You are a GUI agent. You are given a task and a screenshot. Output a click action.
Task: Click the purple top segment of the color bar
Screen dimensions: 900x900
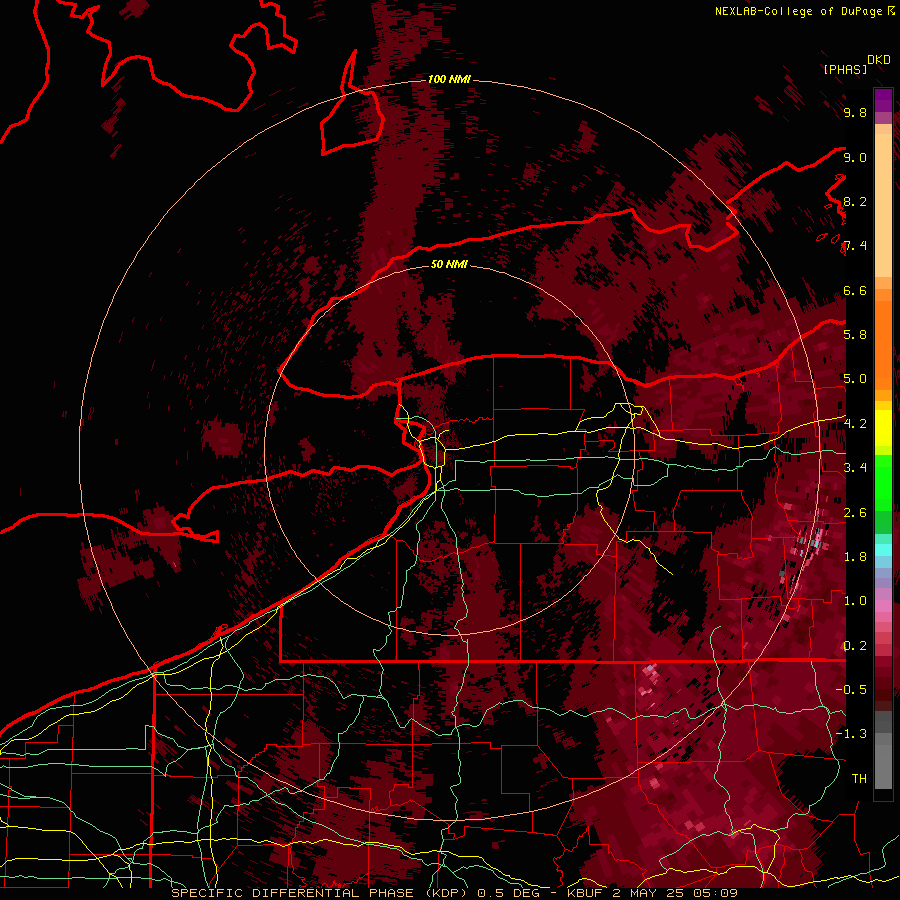click(x=883, y=100)
